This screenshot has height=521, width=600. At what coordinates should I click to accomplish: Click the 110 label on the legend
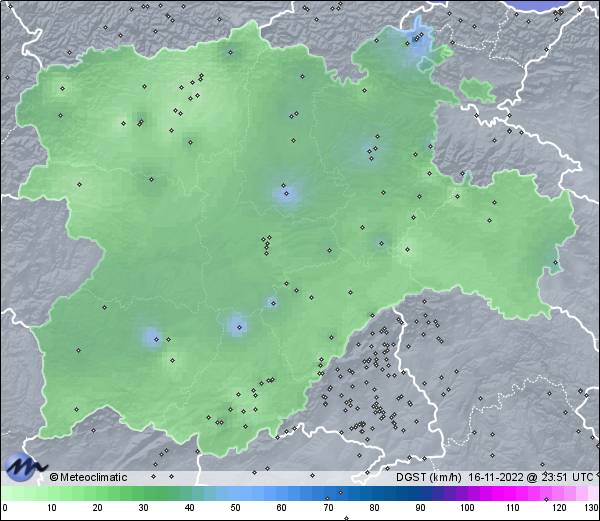[513, 508]
